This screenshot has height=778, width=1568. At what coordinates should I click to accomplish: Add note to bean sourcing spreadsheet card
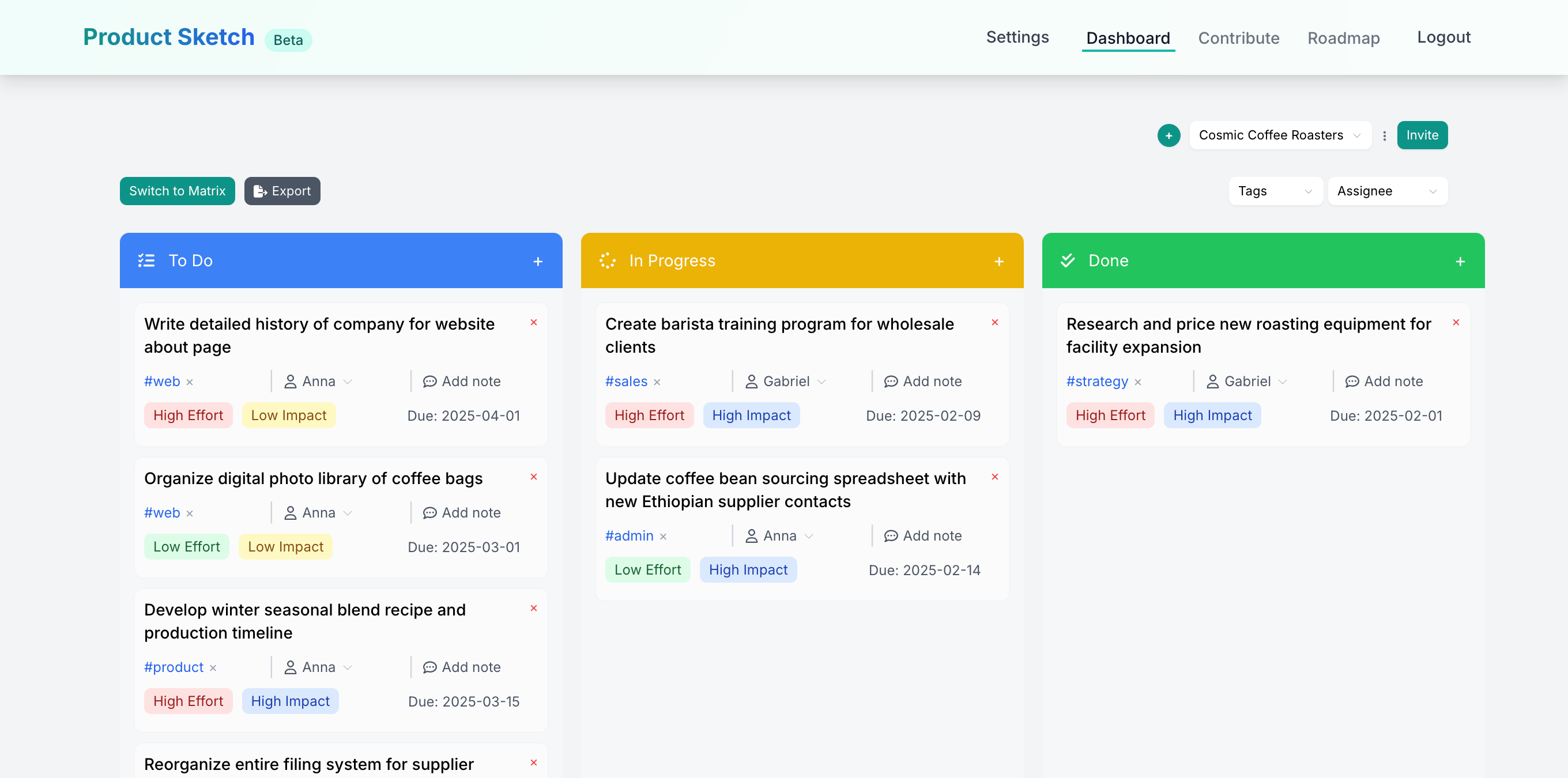[923, 536]
